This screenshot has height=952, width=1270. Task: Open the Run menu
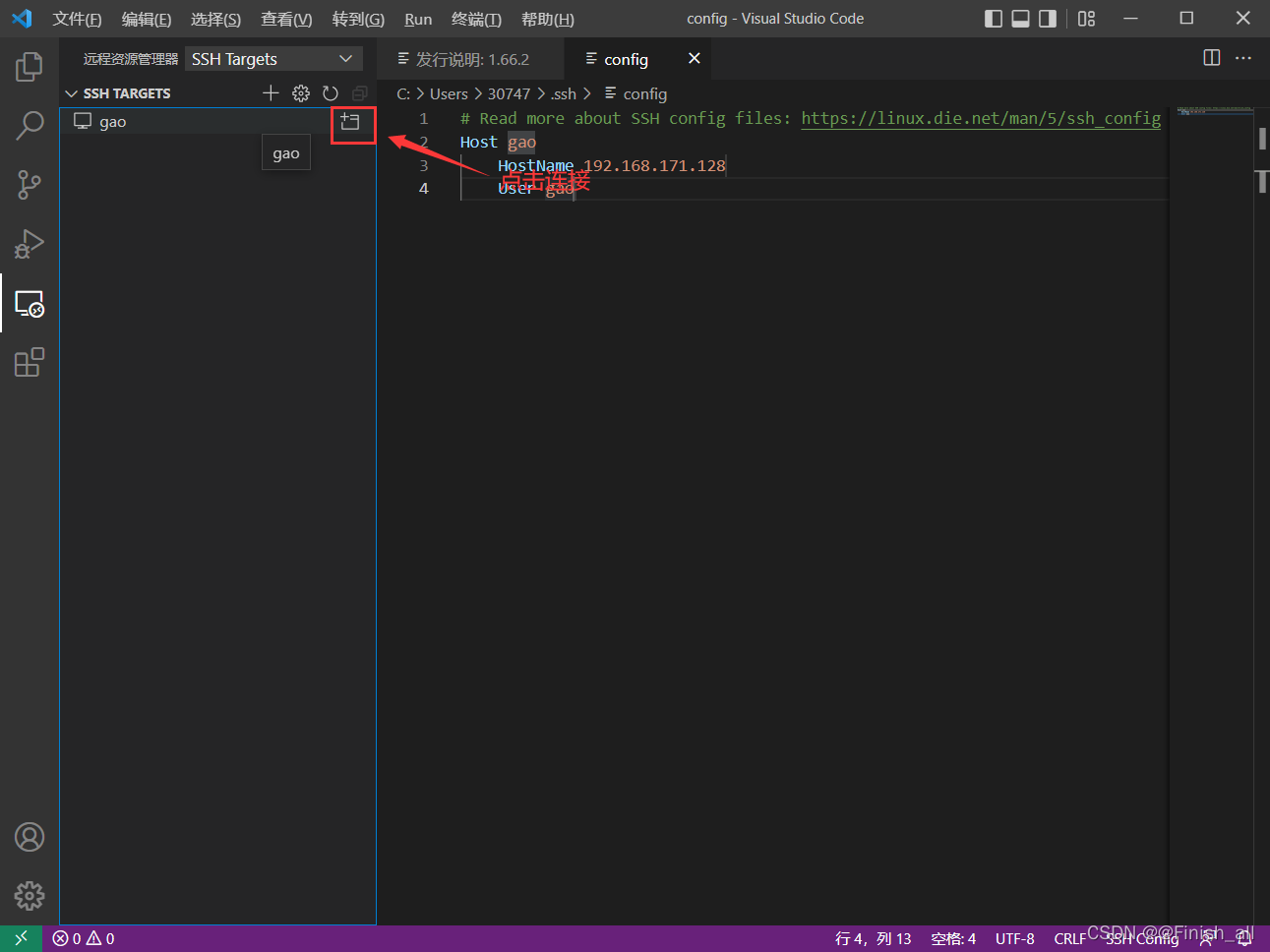click(x=418, y=19)
